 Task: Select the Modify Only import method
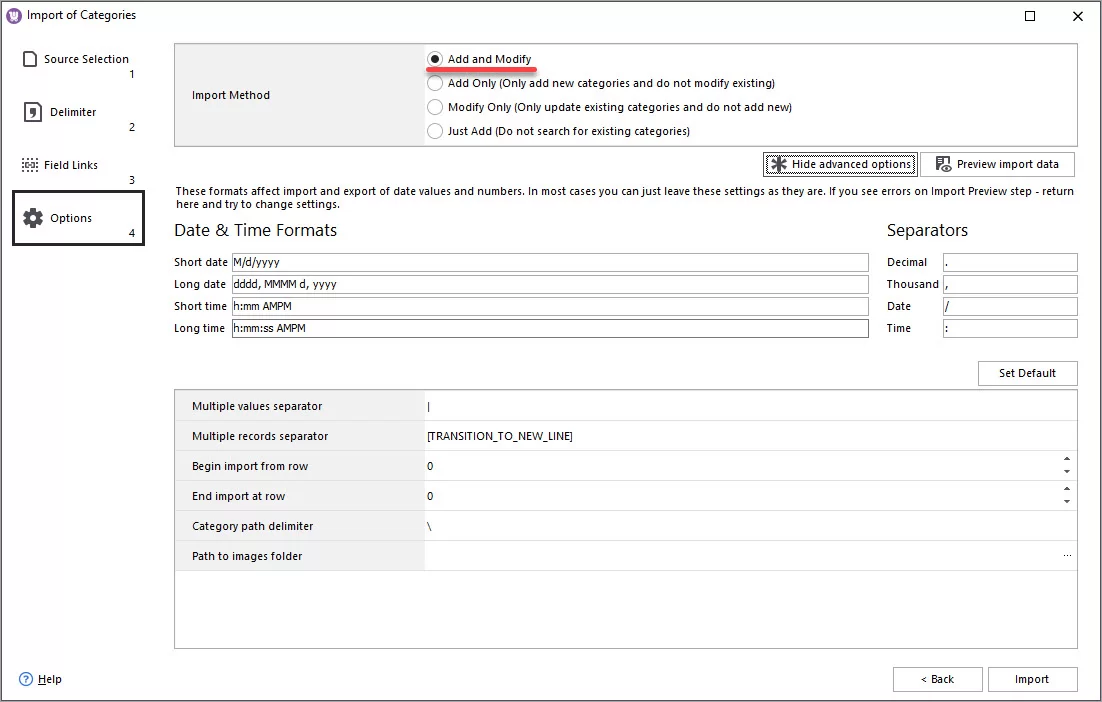pyautogui.click(x=435, y=107)
